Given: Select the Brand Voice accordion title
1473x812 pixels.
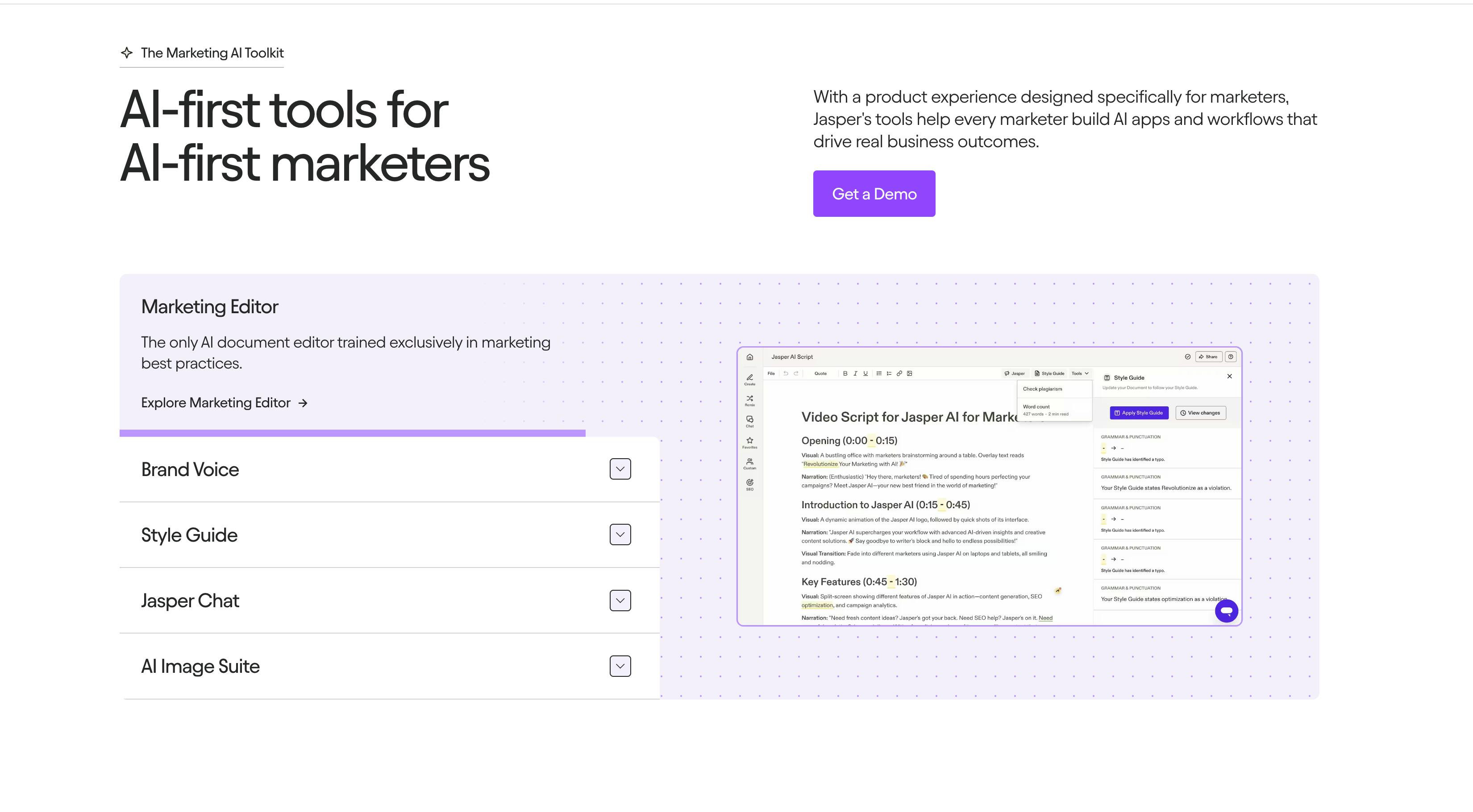Looking at the screenshot, I should point(190,469).
